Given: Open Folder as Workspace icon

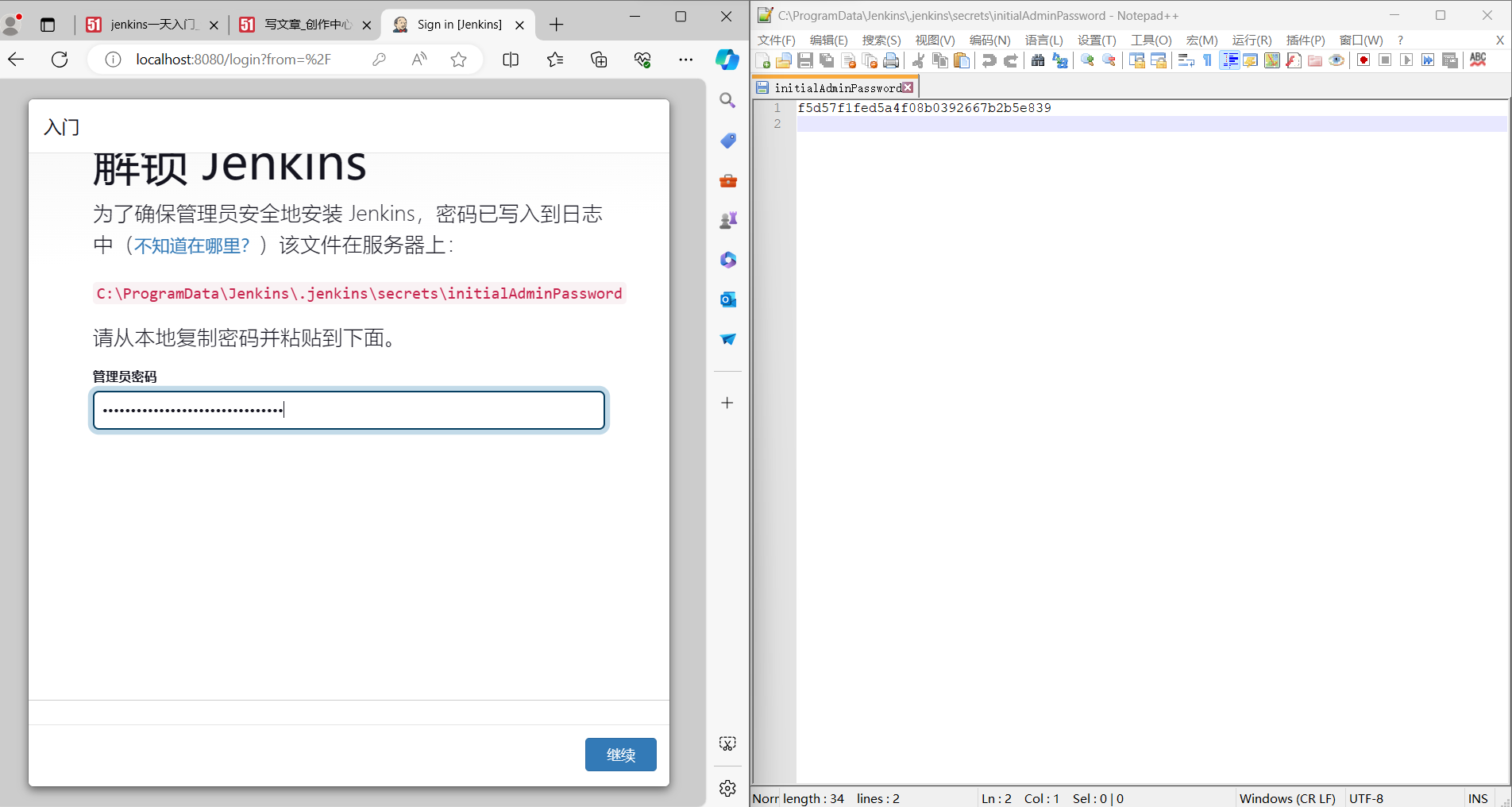Looking at the screenshot, I should point(1315,60).
